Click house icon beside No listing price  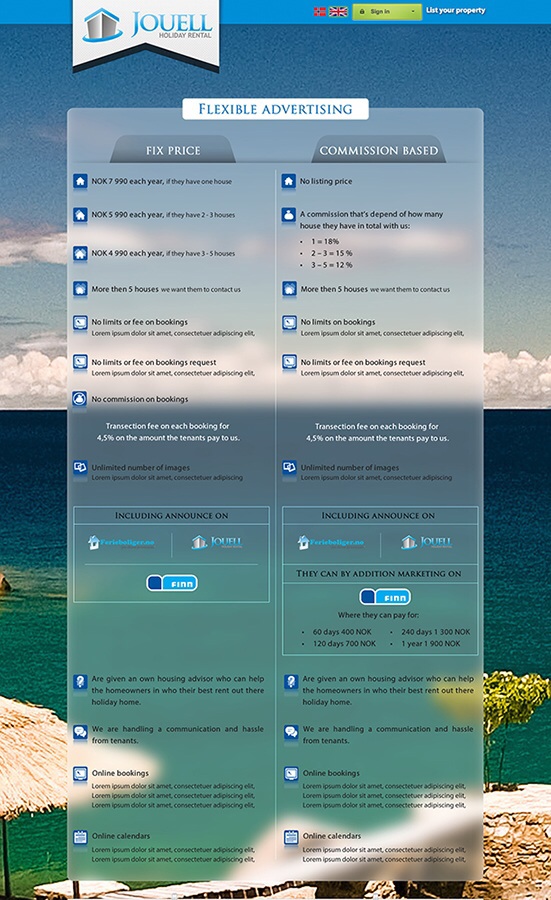[289, 181]
